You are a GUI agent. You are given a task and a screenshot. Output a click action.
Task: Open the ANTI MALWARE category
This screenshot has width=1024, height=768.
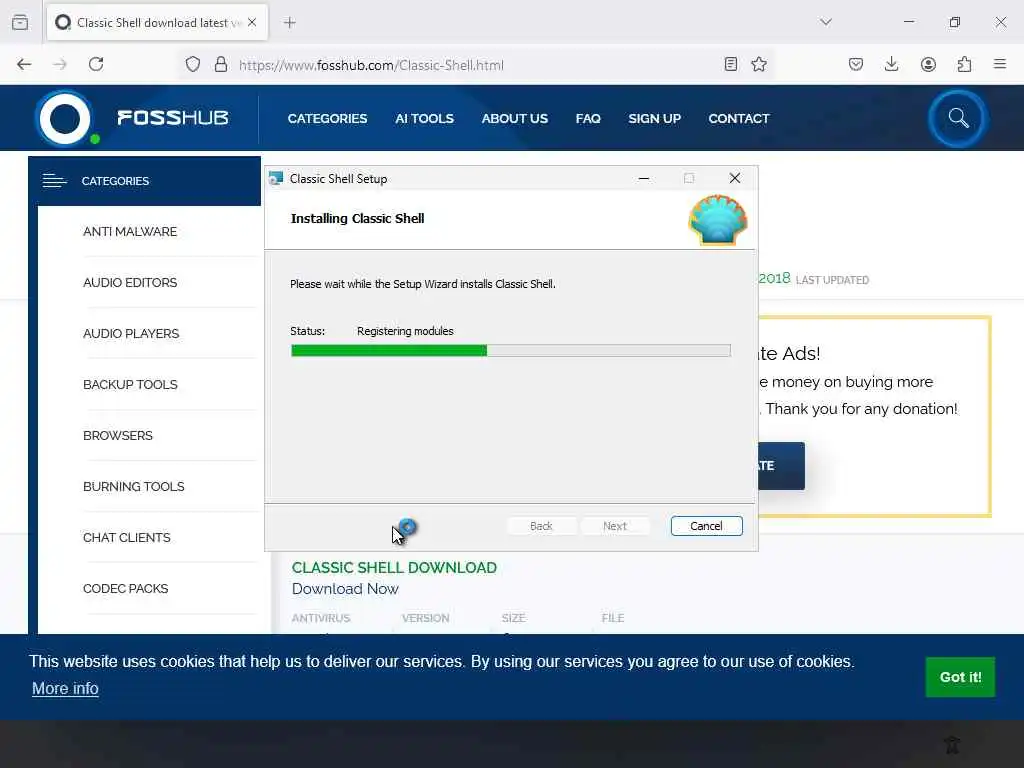[x=130, y=232]
